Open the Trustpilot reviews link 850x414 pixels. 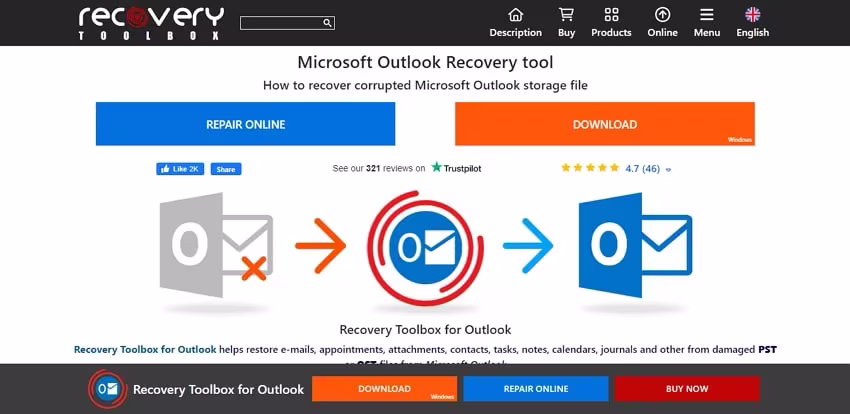click(x=407, y=169)
